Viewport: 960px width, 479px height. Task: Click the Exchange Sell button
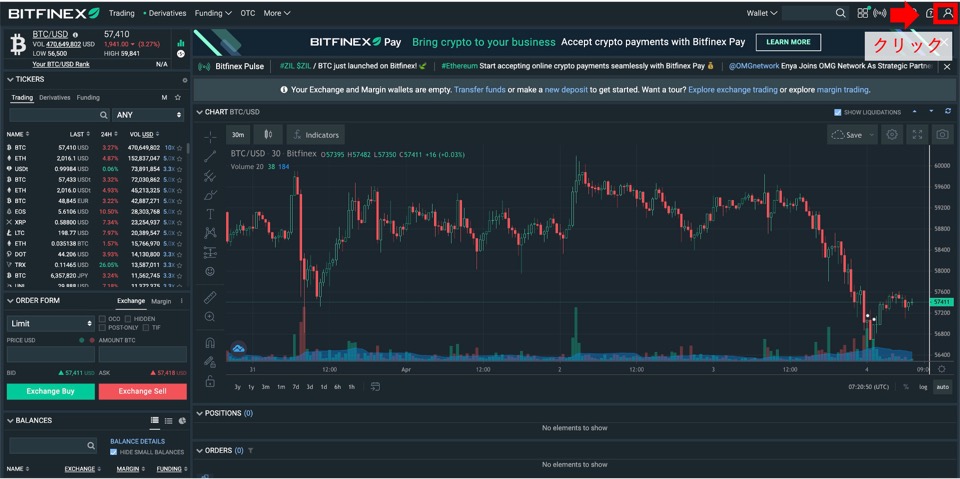click(143, 391)
